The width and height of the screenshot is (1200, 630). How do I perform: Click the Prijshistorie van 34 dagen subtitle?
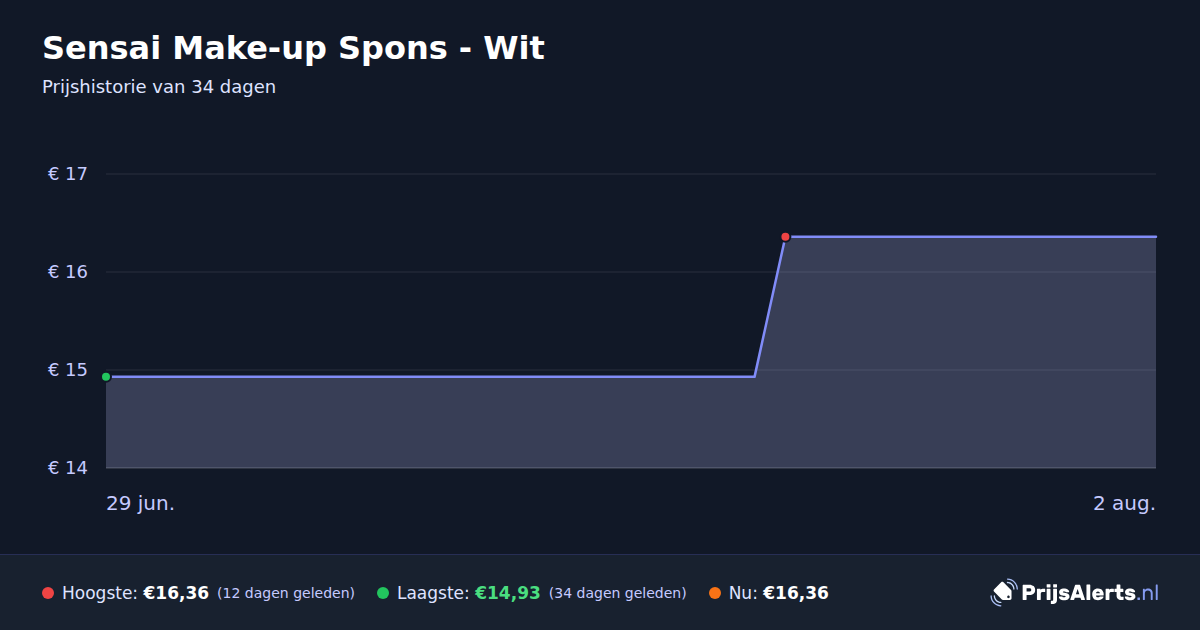159,87
